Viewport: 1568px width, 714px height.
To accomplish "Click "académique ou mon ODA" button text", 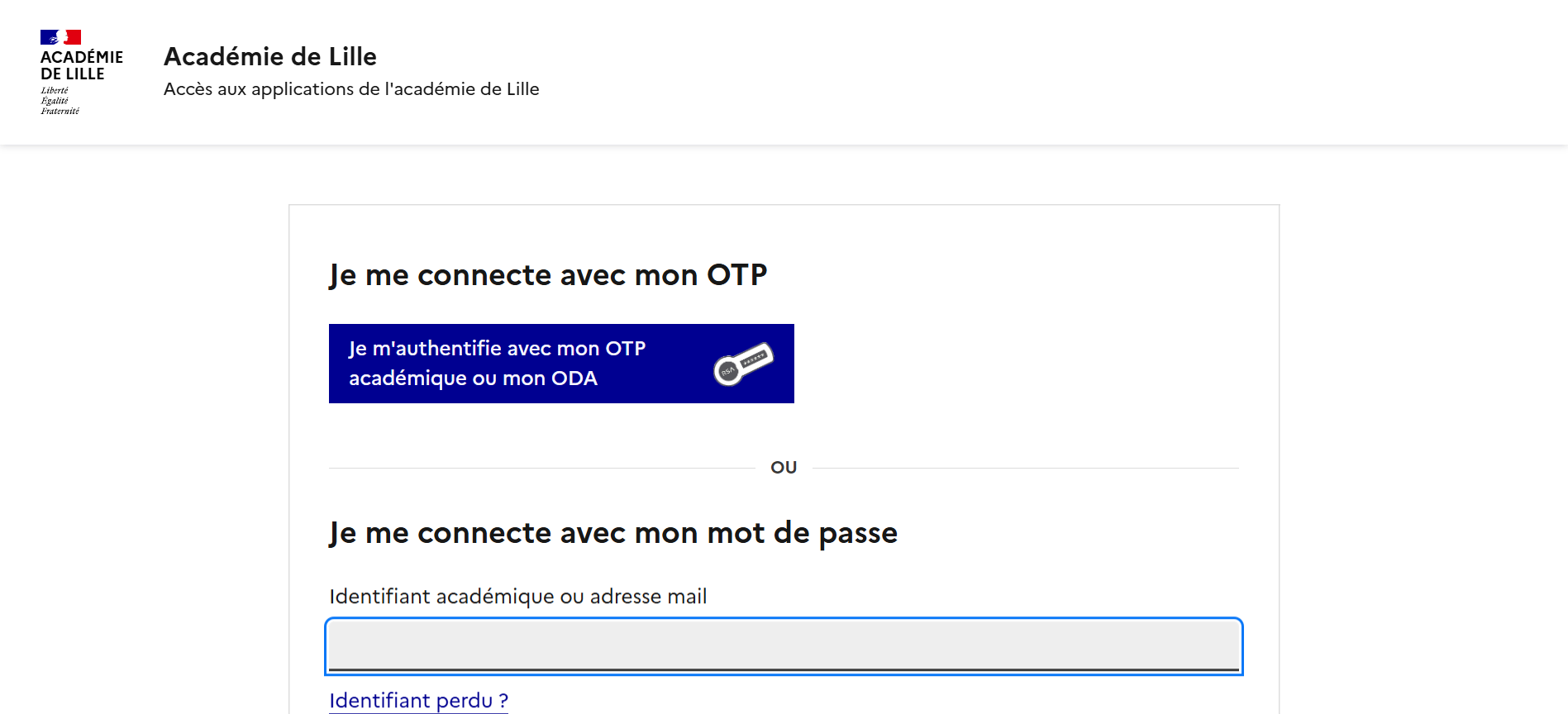I will tap(473, 378).
